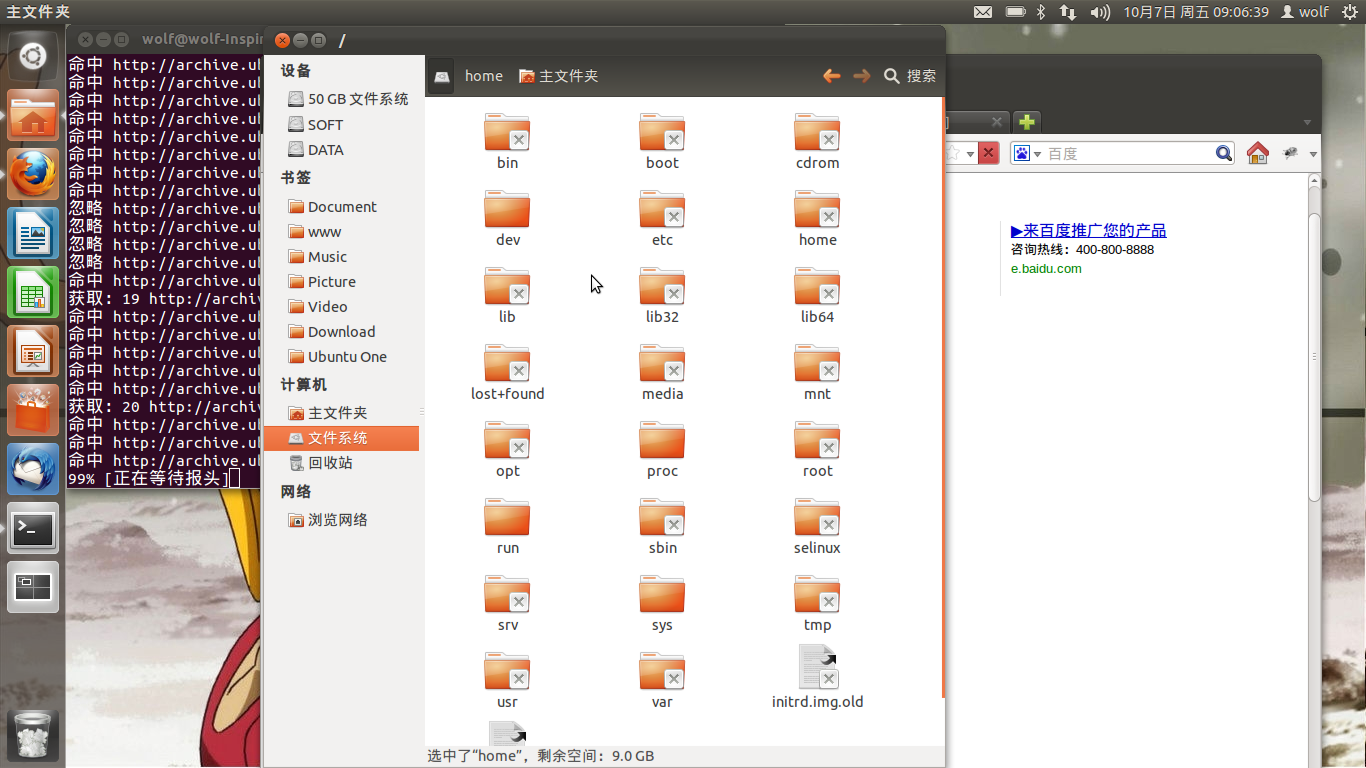
Task: Open the Music bookmark
Action: [317, 256]
